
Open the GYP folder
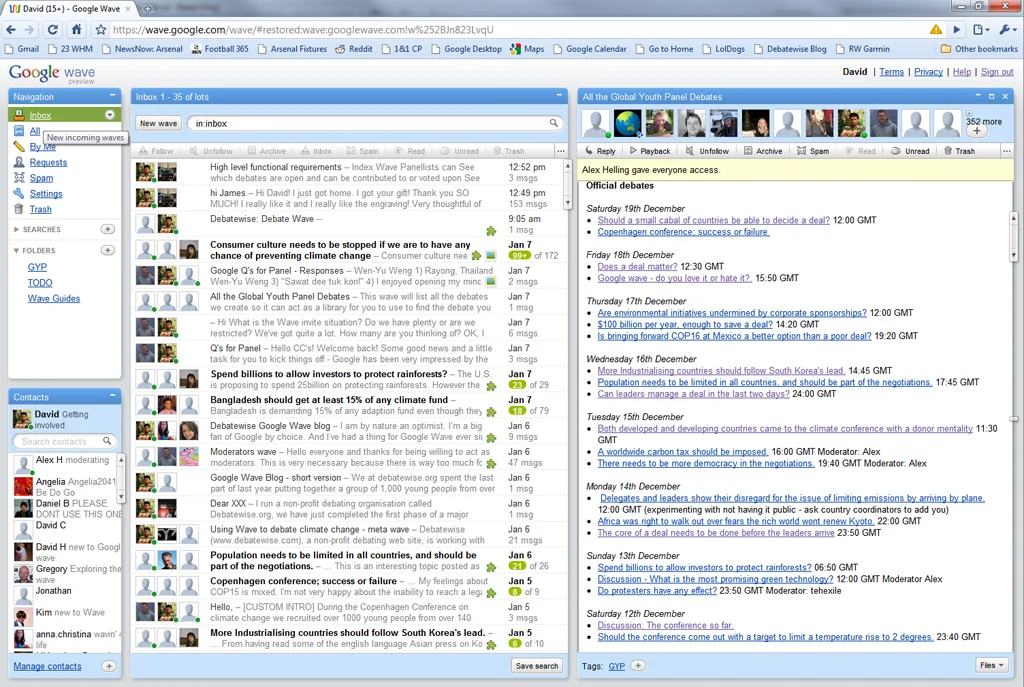pos(37,266)
